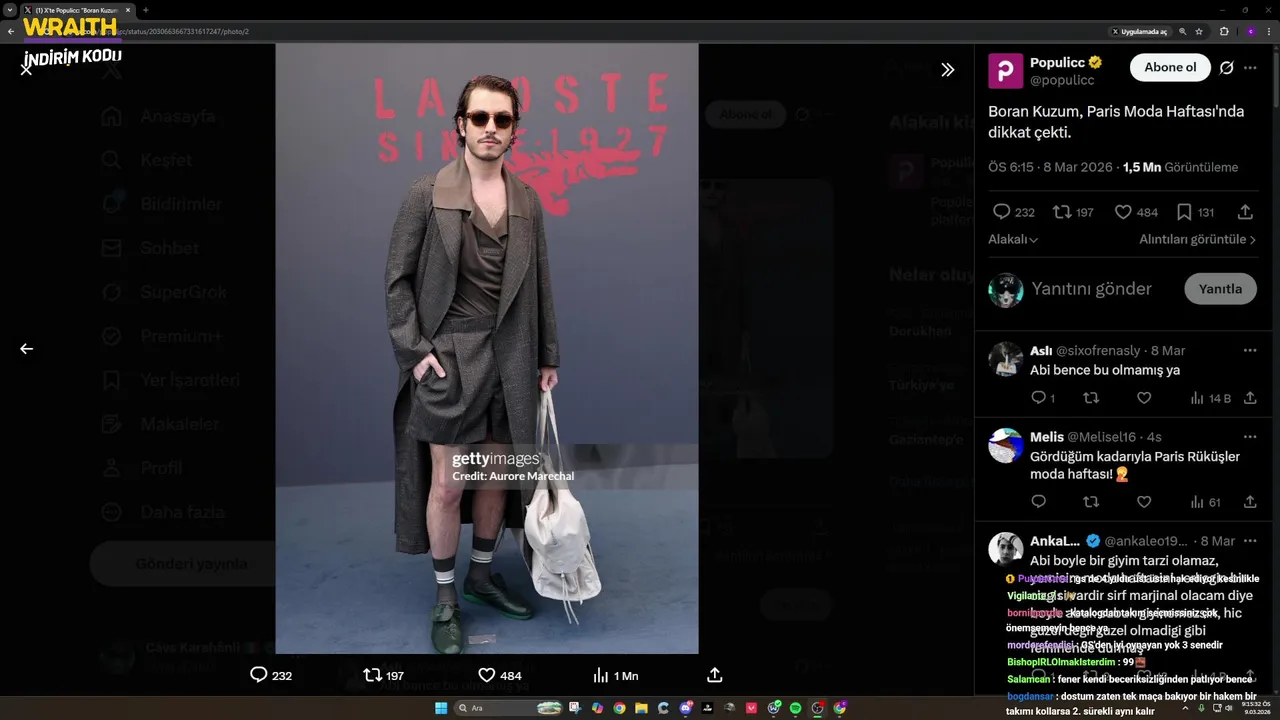Open the Chrome profile avatar
This screenshot has height=720, width=1280.
click(1251, 32)
